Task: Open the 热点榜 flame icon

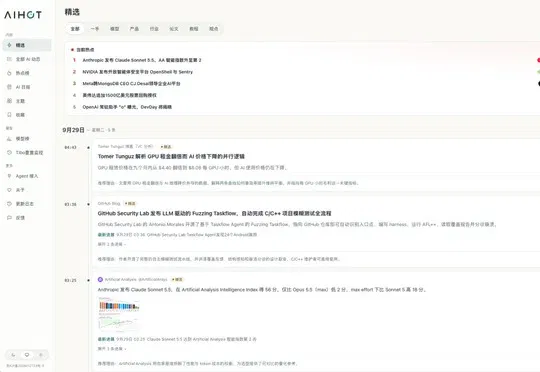Action: click(x=9, y=73)
